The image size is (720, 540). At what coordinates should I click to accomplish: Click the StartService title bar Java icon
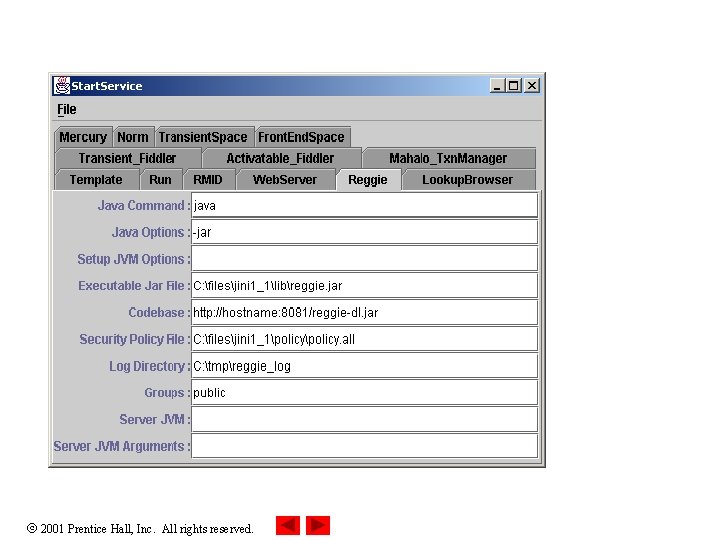coord(62,86)
